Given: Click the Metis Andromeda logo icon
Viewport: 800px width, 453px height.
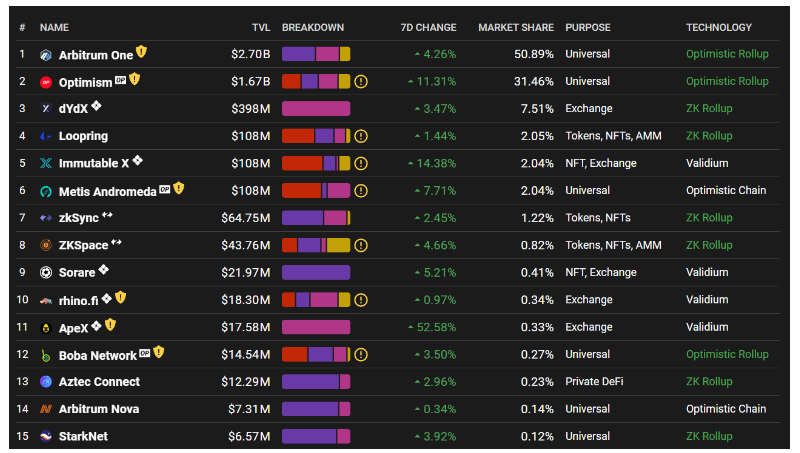Looking at the screenshot, I should 46,191.
